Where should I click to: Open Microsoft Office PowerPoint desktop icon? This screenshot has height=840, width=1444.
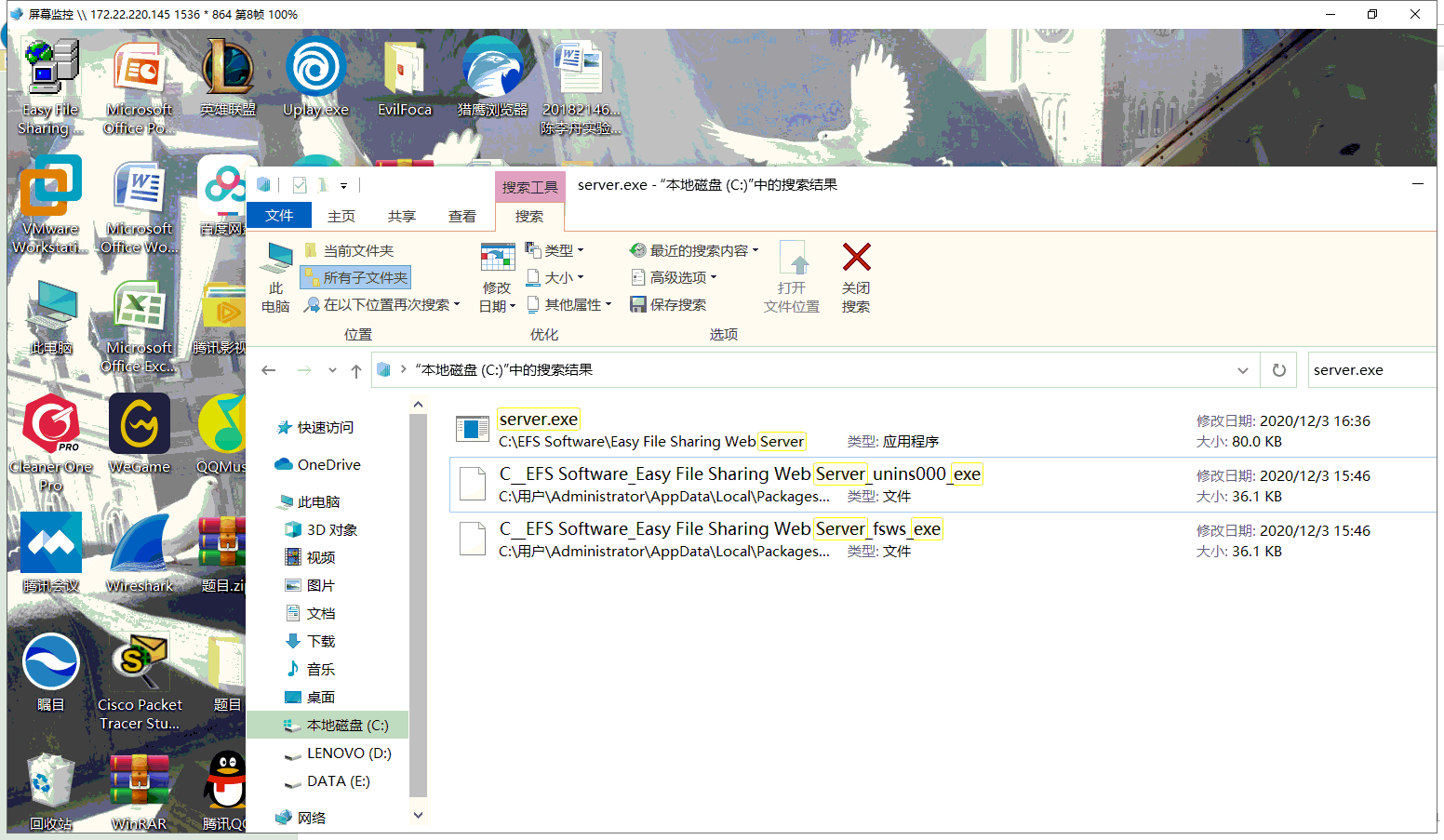[139, 87]
